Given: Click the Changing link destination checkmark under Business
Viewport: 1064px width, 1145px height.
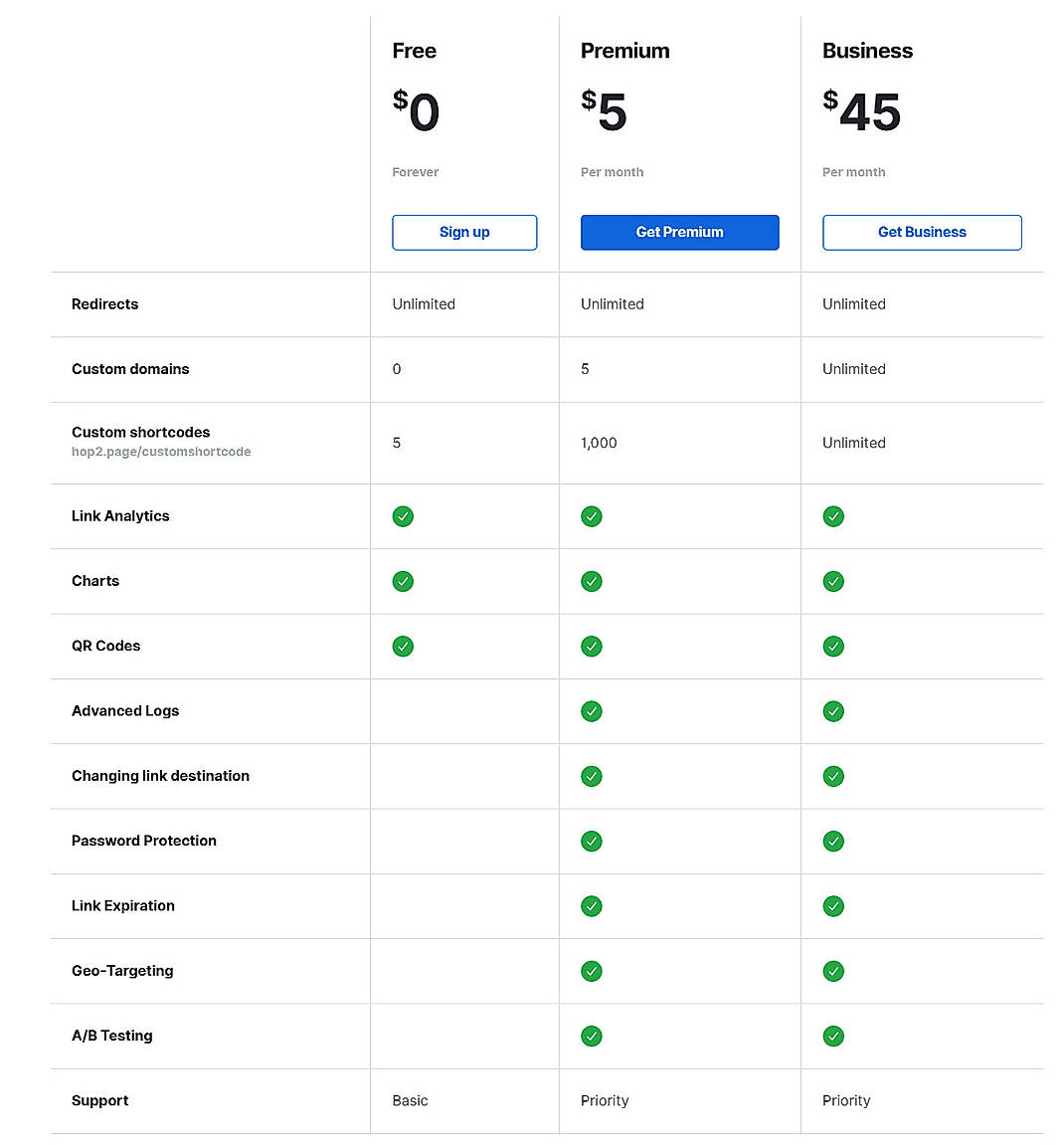Looking at the screenshot, I should coord(833,776).
